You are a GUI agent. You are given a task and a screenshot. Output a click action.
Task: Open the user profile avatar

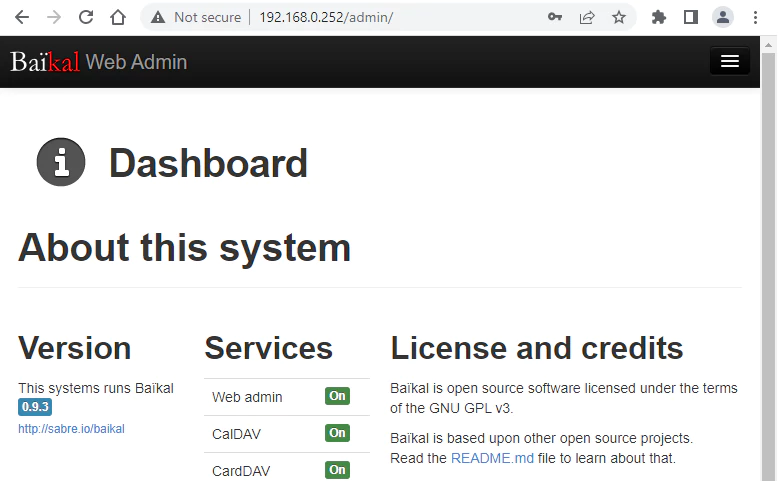pos(722,17)
